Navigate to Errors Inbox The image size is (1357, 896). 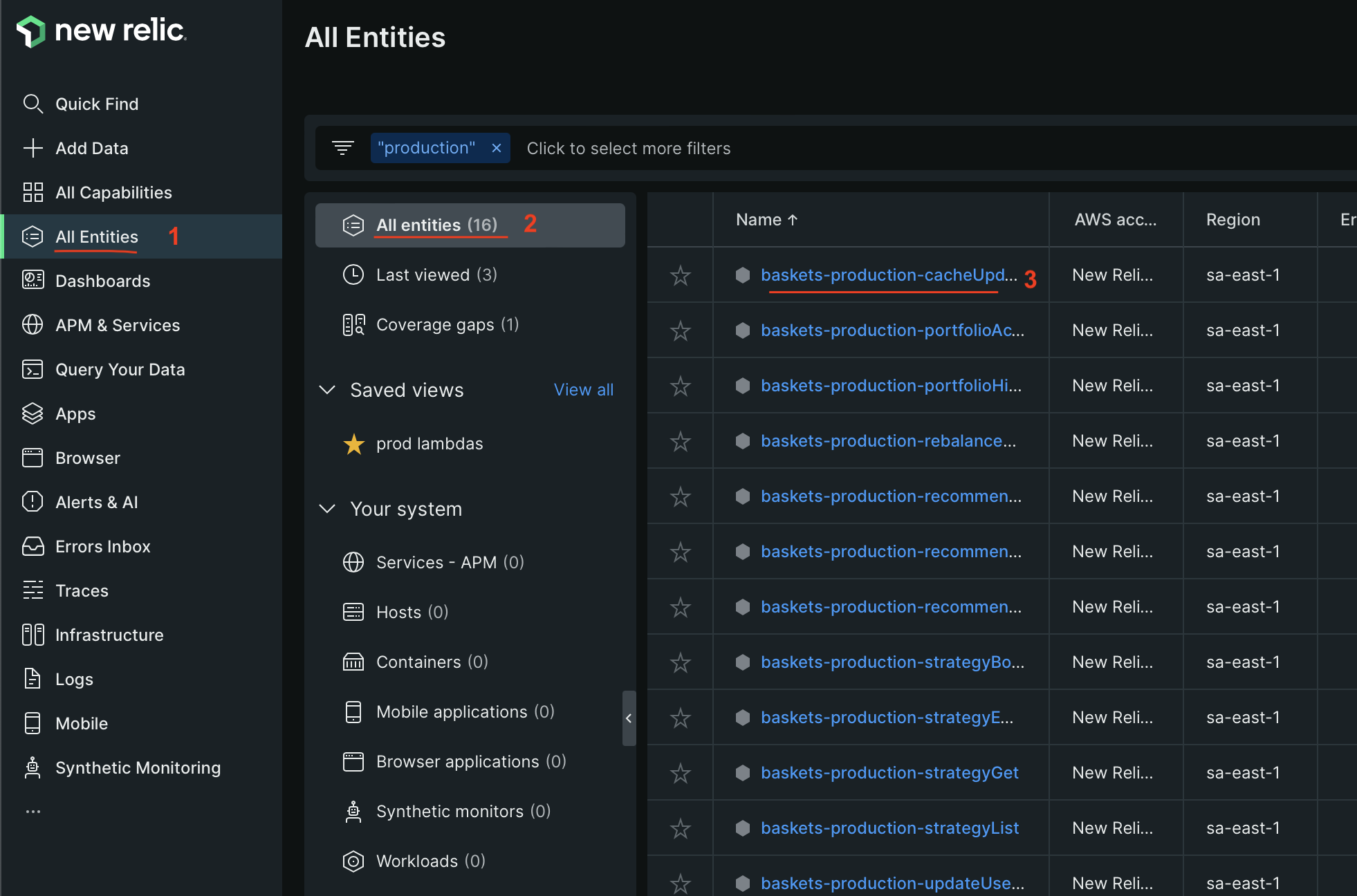(102, 546)
